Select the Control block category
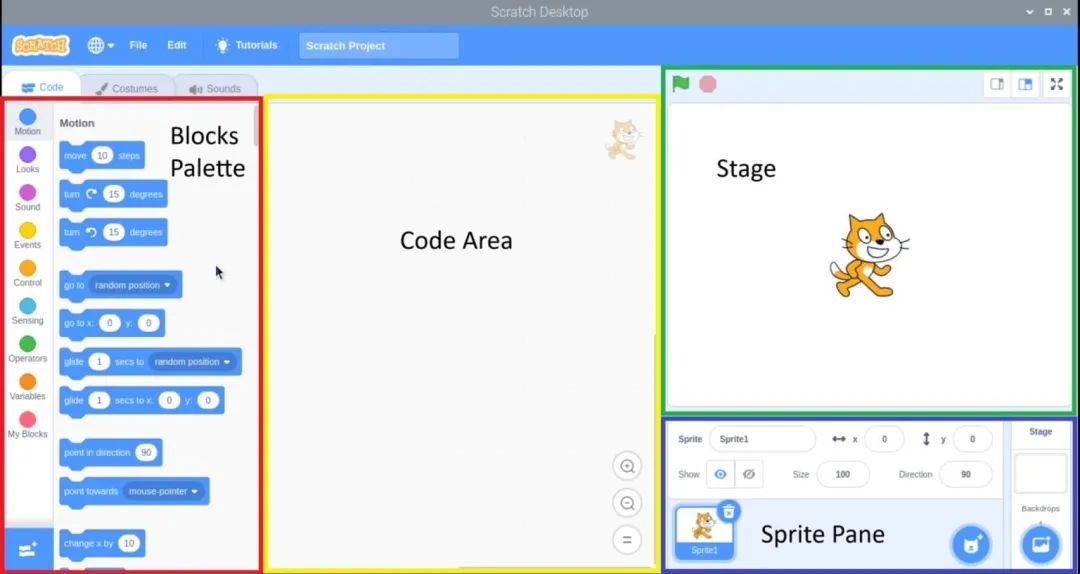This screenshot has width=1080, height=574. coord(28,274)
